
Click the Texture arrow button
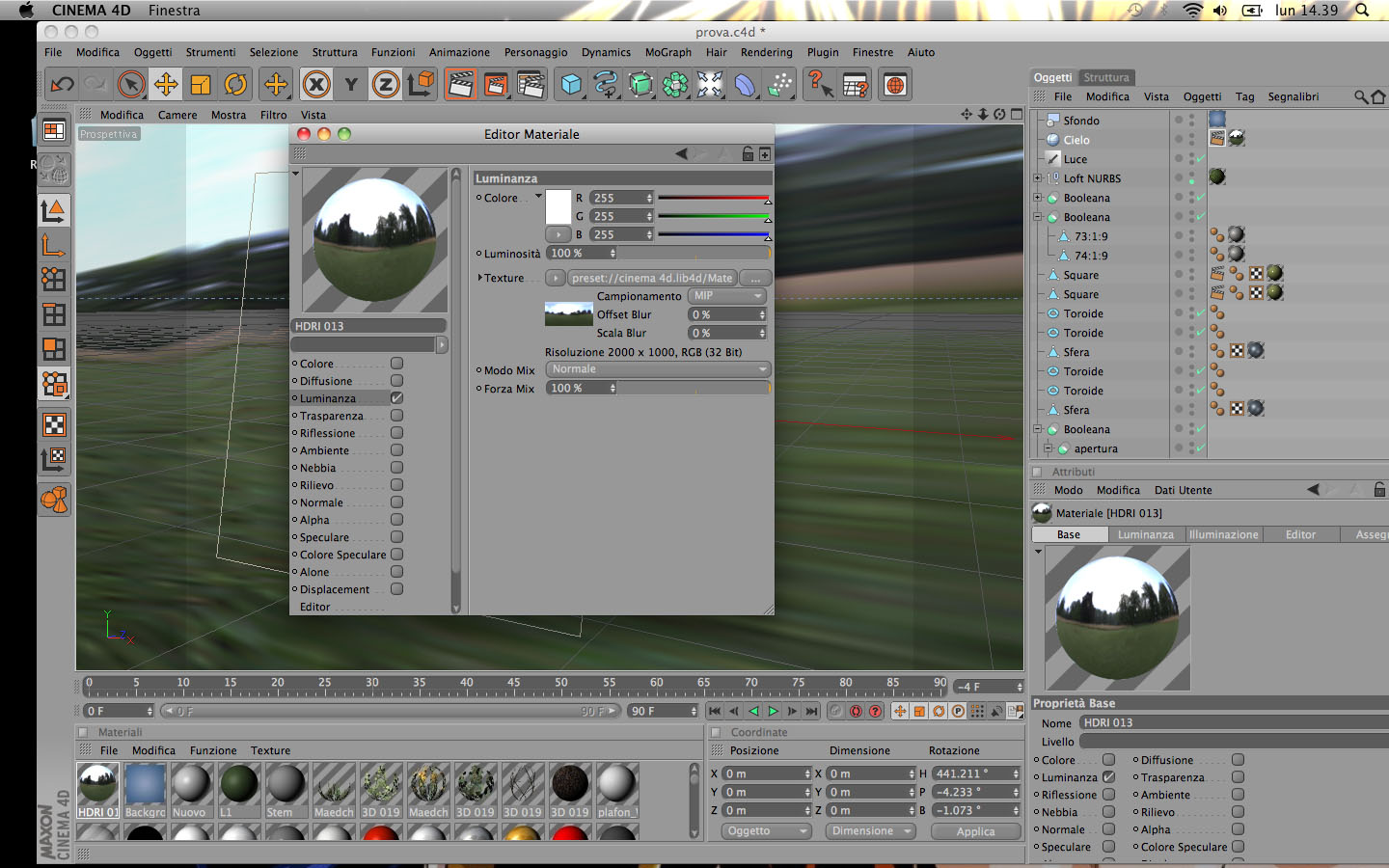tap(555, 278)
